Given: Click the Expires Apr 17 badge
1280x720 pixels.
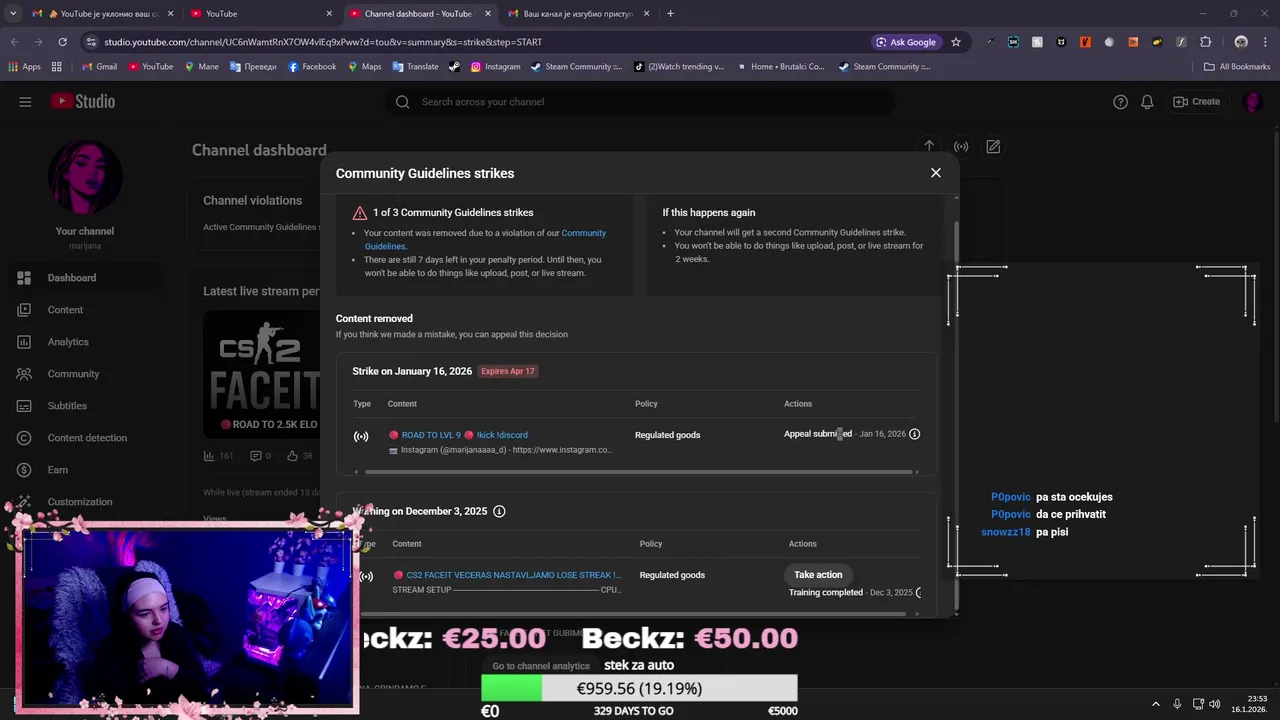Looking at the screenshot, I should (x=508, y=371).
